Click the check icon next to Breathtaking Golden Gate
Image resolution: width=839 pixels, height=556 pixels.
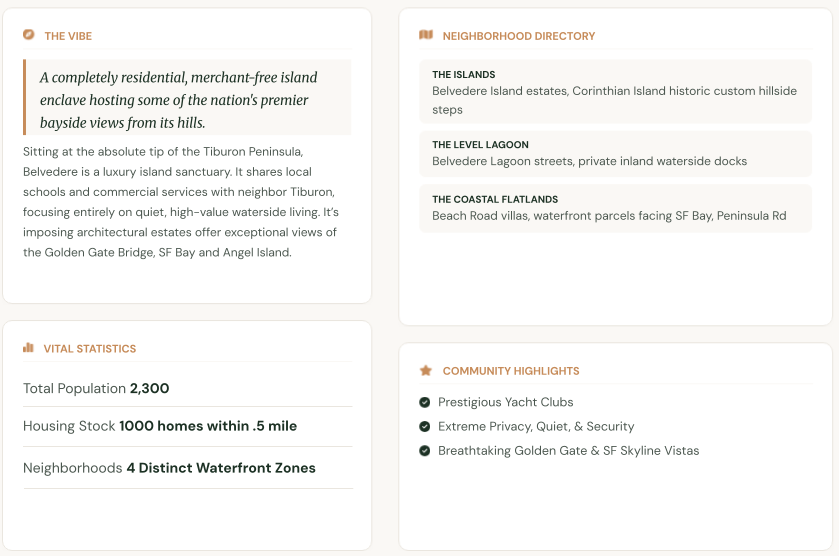tap(425, 451)
